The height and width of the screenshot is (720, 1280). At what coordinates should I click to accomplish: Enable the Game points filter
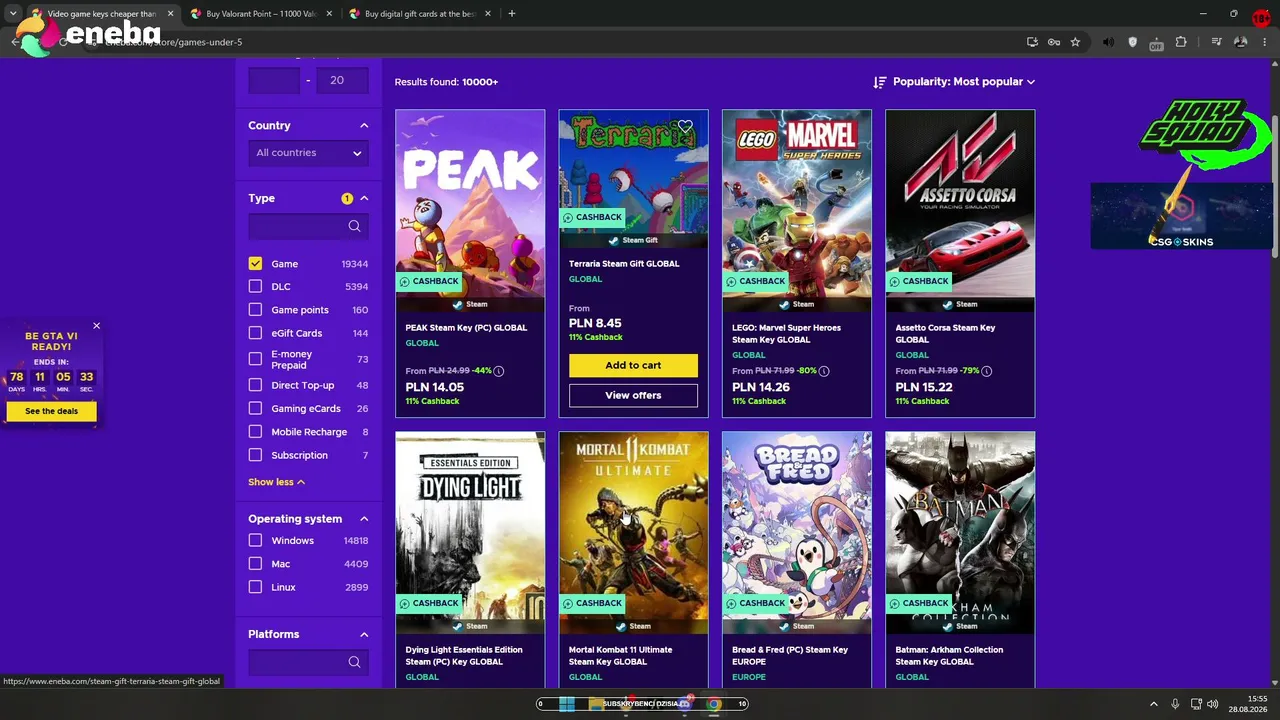point(255,310)
